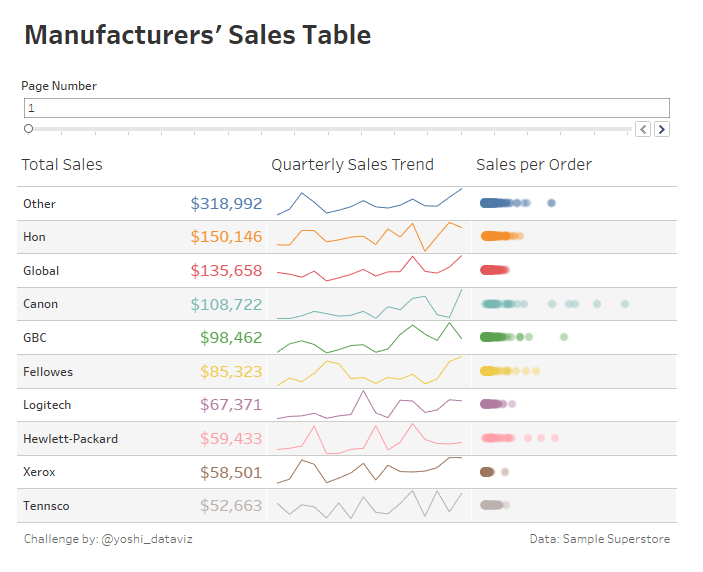
Task: Click the previous page arrow button
Action: (643, 129)
